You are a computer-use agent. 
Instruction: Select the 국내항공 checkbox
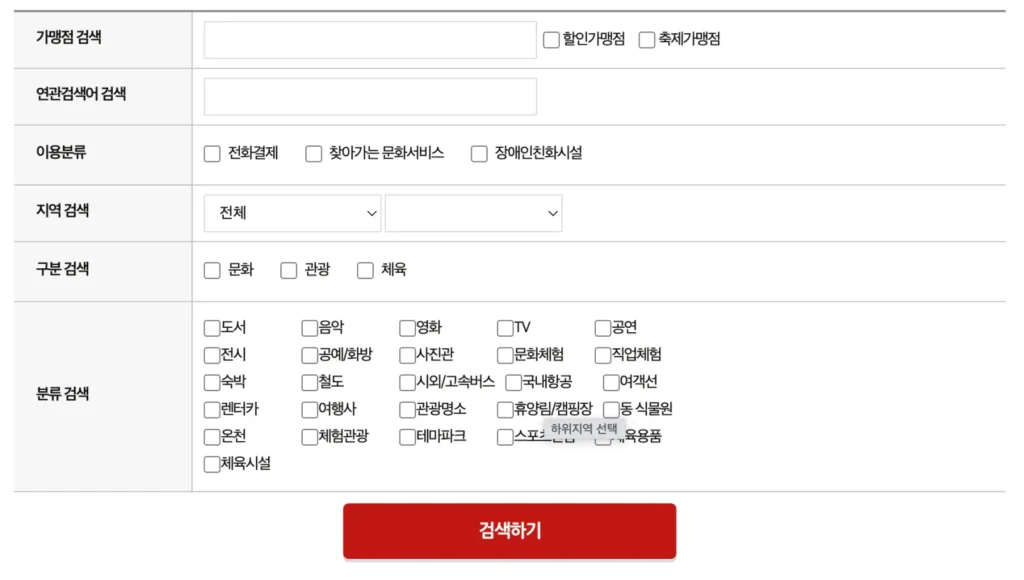(513, 382)
